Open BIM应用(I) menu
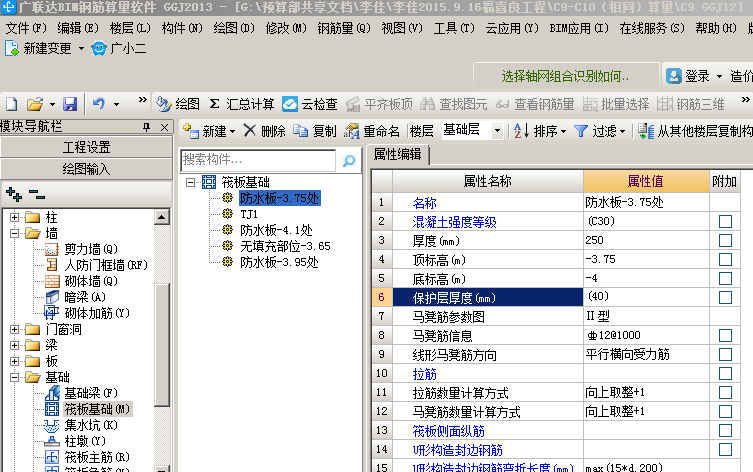This screenshot has width=753, height=472. tap(579, 28)
